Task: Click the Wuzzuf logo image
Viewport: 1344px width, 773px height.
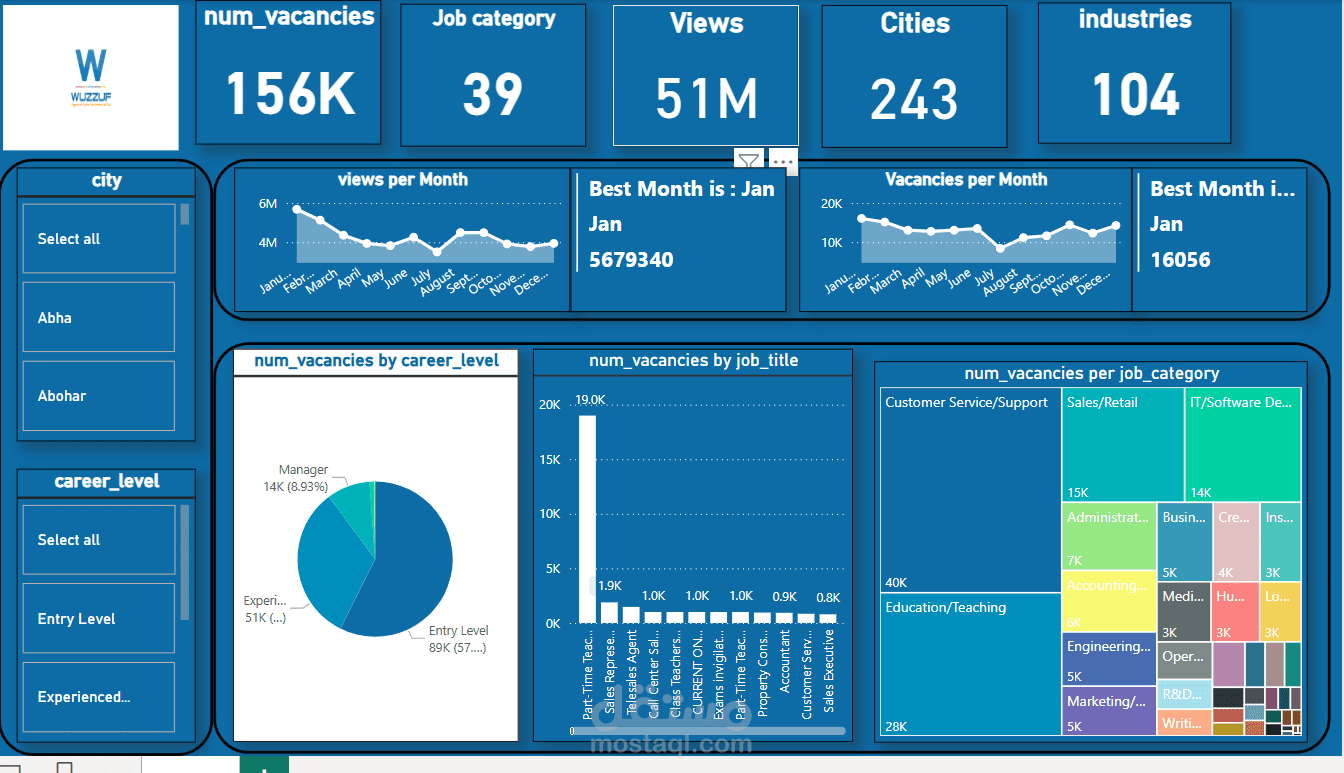Action: click(x=91, y=77)
